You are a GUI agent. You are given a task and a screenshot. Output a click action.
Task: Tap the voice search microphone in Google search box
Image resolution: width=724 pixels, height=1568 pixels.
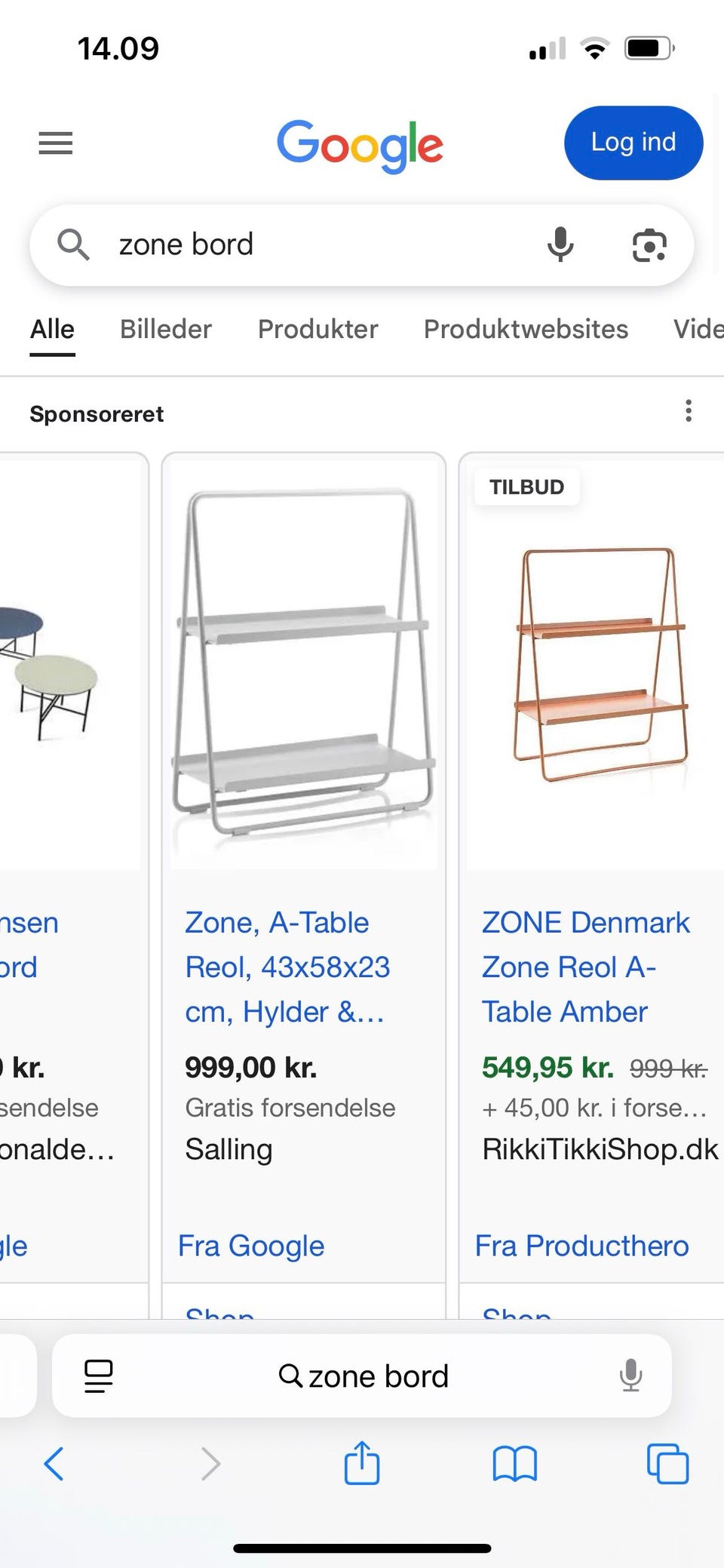click(x=560, y=244)
